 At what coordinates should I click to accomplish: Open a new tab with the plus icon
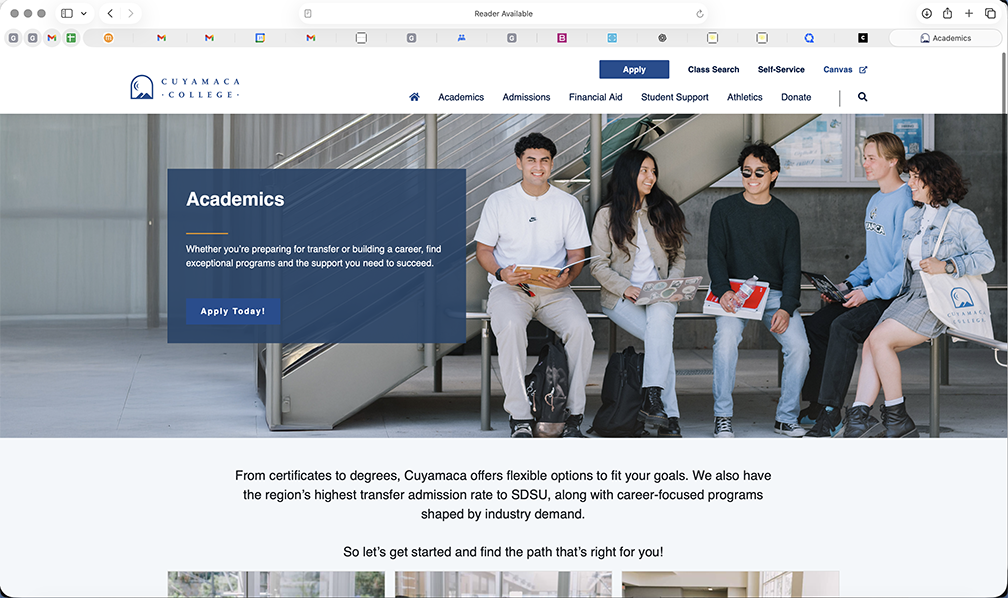tap(969, 13)
